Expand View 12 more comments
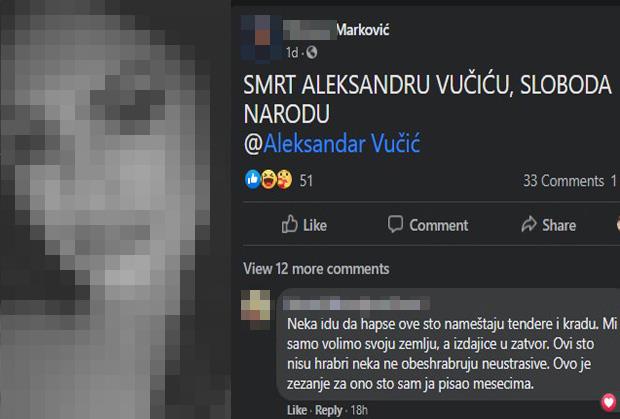 316,269
